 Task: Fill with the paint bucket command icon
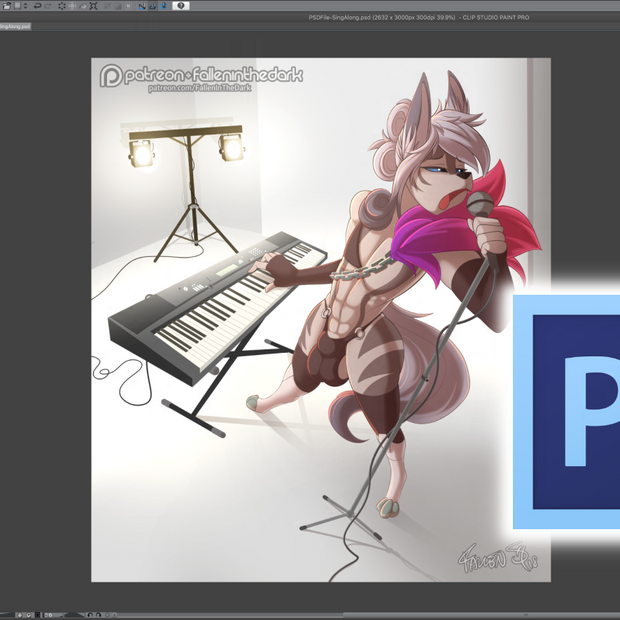click(x=83, y=6)
